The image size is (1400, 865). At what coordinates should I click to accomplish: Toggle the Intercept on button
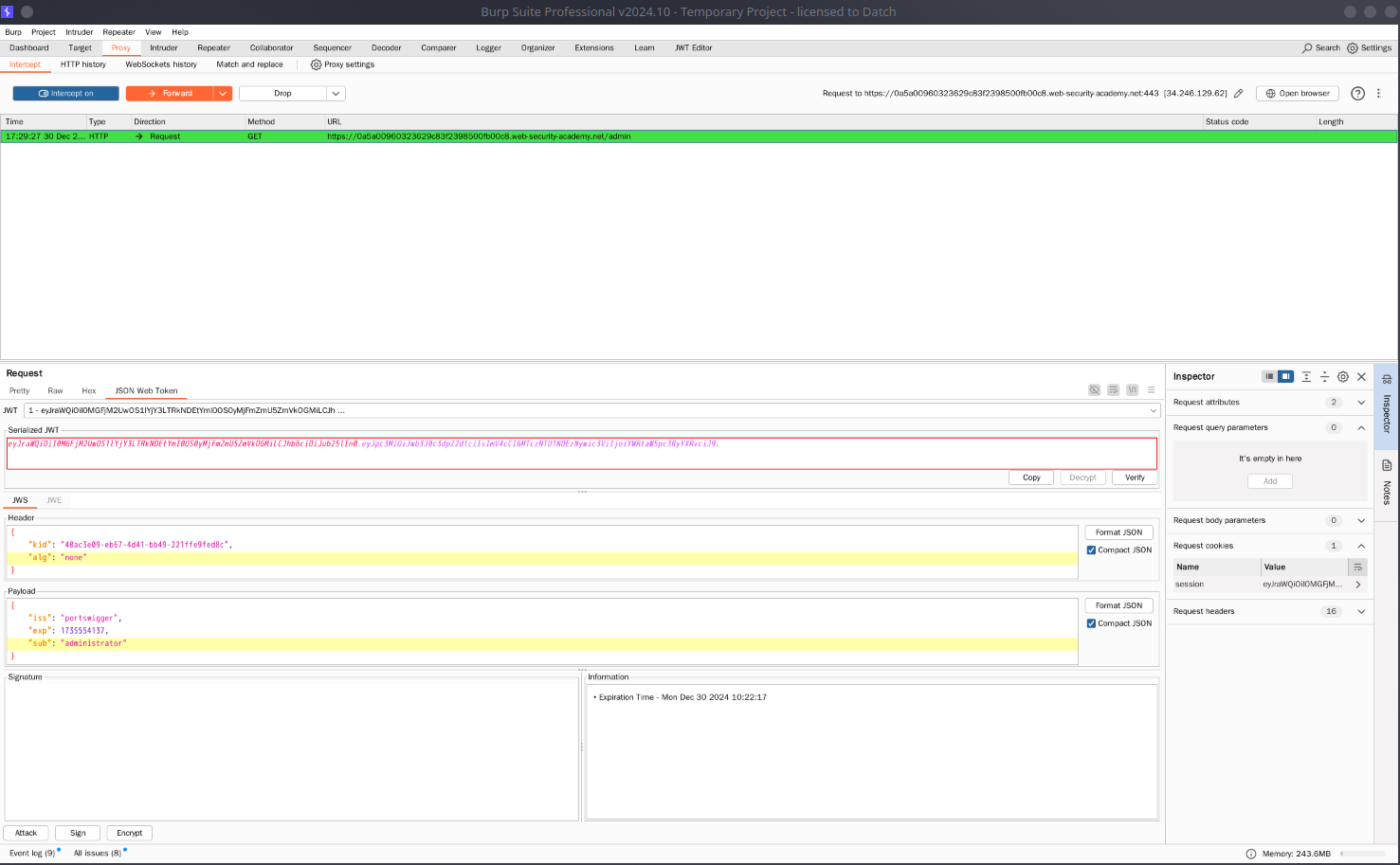tap(65, 94)
